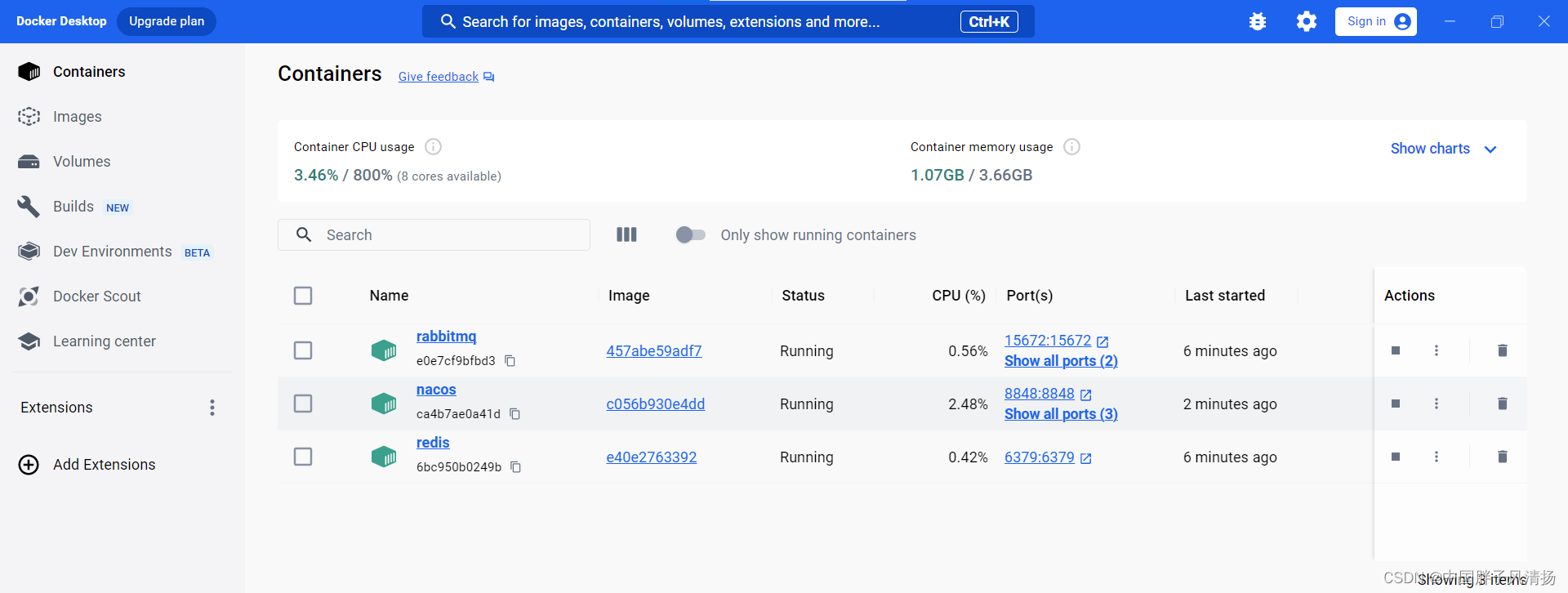
Task: Delete the nacos container
Action: pyautogui.click(x=1502, y=404)
